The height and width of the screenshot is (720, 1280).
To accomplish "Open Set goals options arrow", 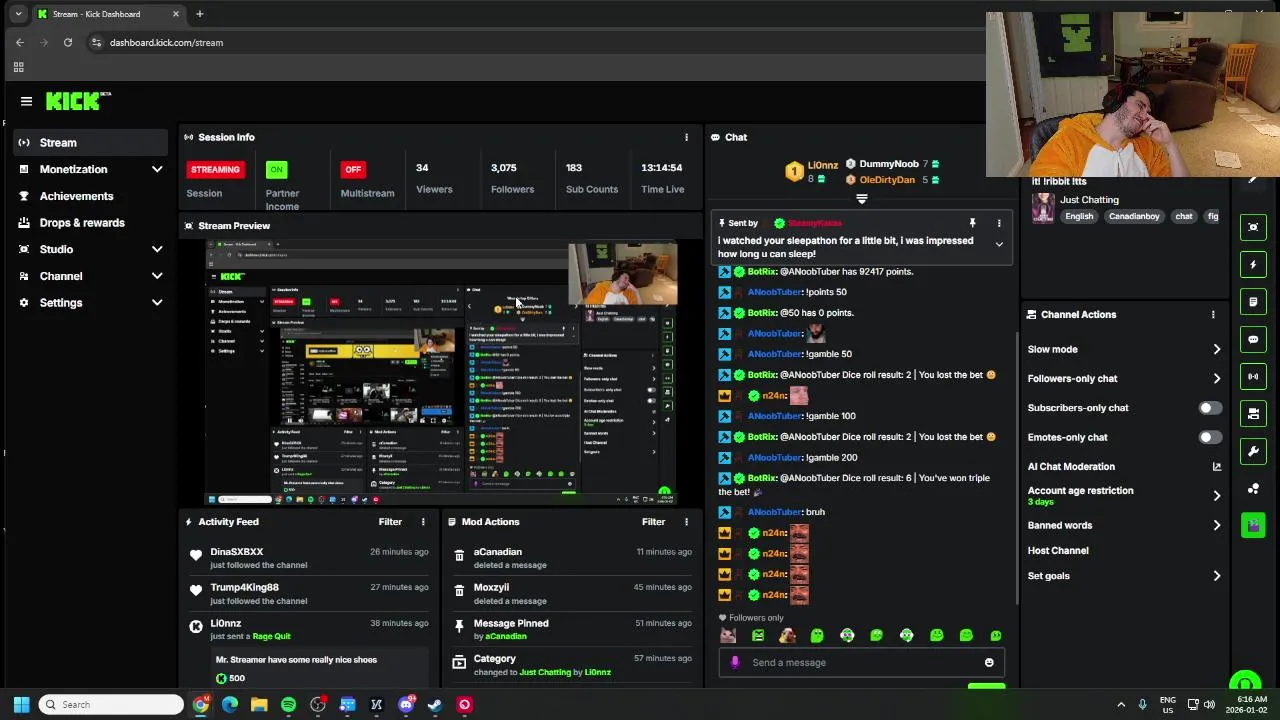I will pos(1216,576).
